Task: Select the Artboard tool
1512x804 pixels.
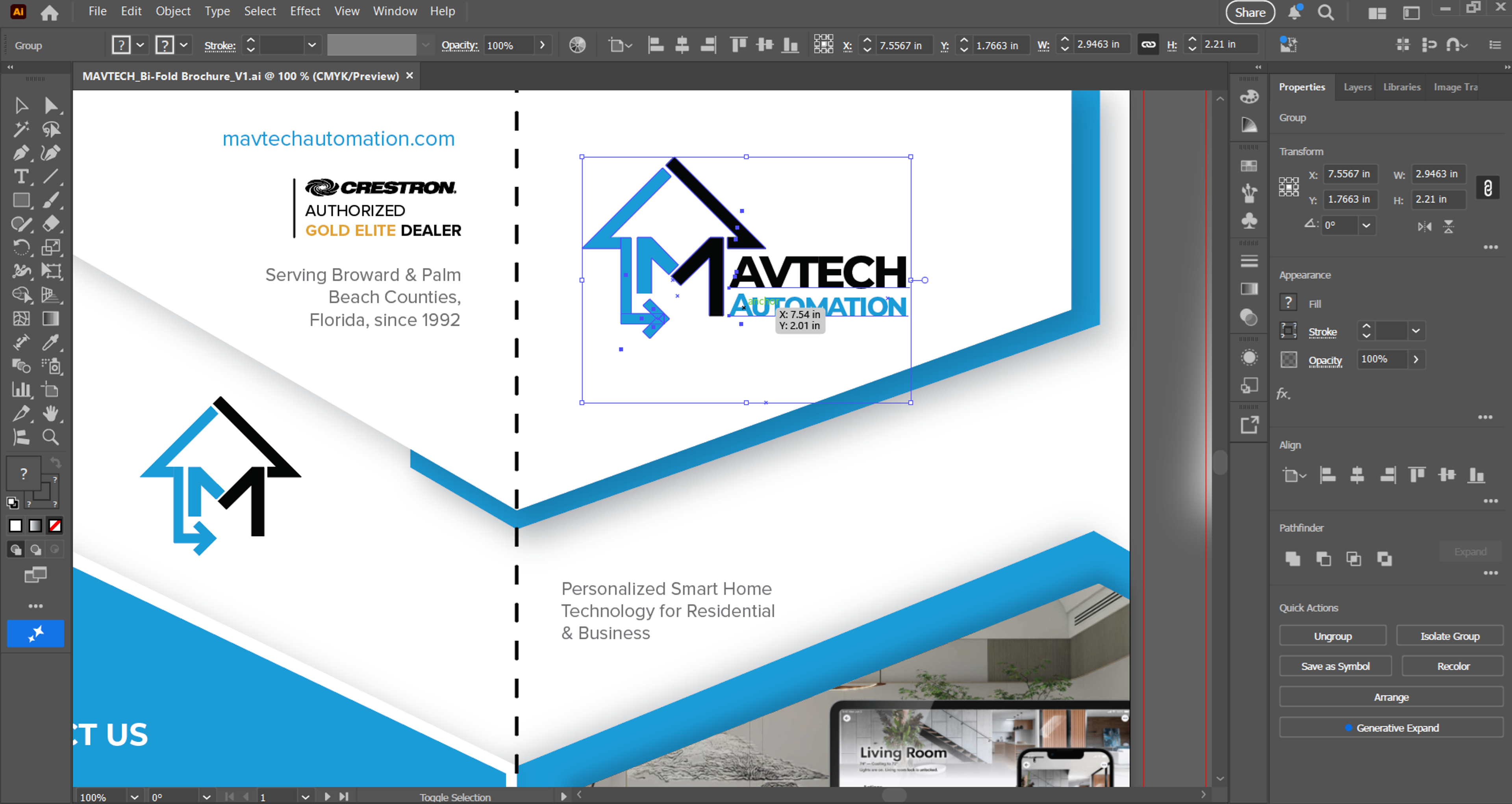Action: (51, 389)
